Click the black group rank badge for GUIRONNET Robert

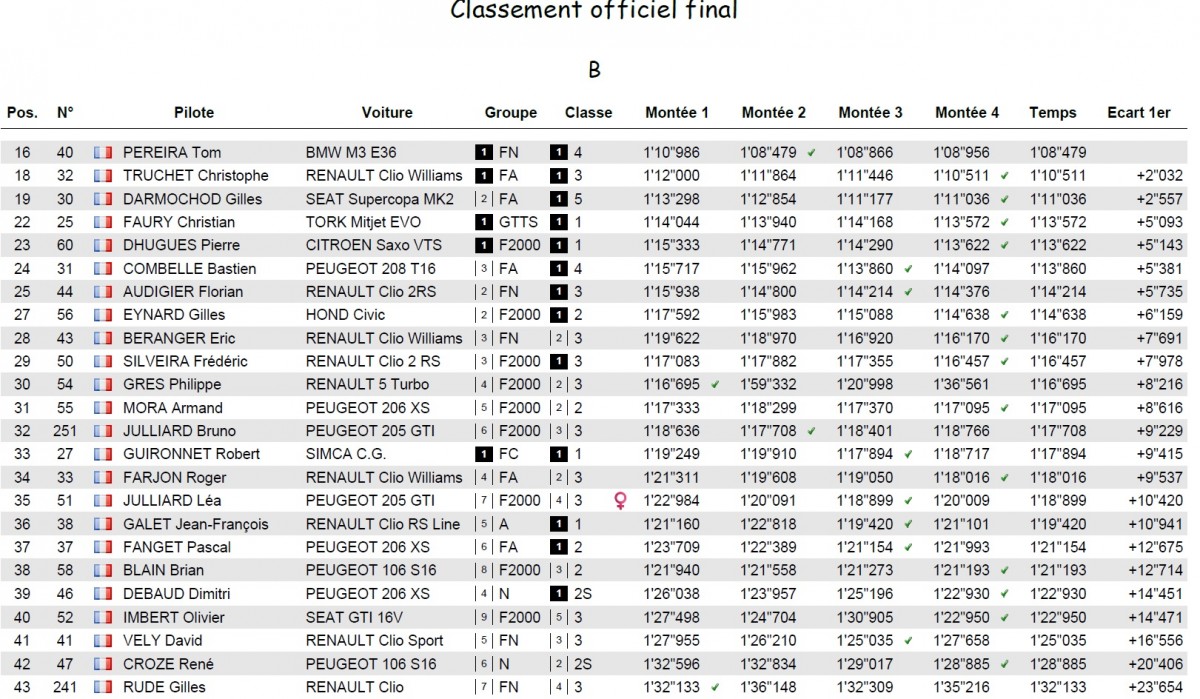coord(484,454)
